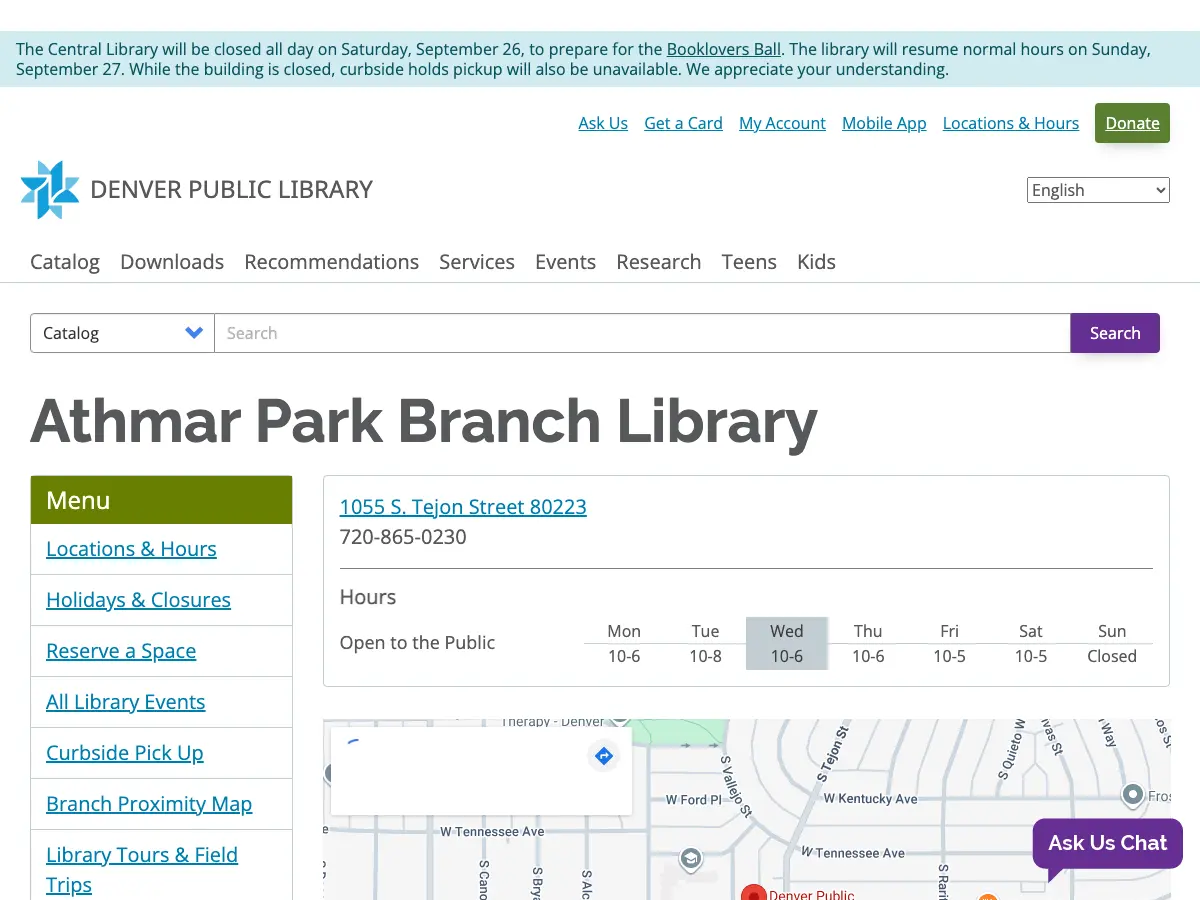Click the red Denver Public Library map pin
This screenshot has height=900, width=1200.
click(x=753, y=893)
